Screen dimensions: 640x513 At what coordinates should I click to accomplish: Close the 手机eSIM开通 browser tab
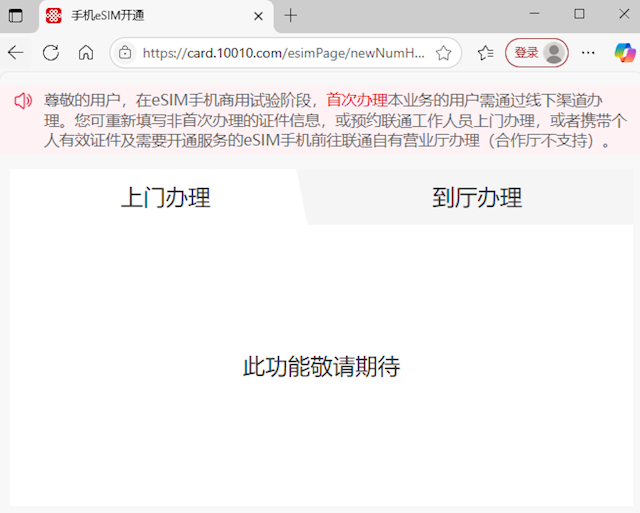coord(258,16)
